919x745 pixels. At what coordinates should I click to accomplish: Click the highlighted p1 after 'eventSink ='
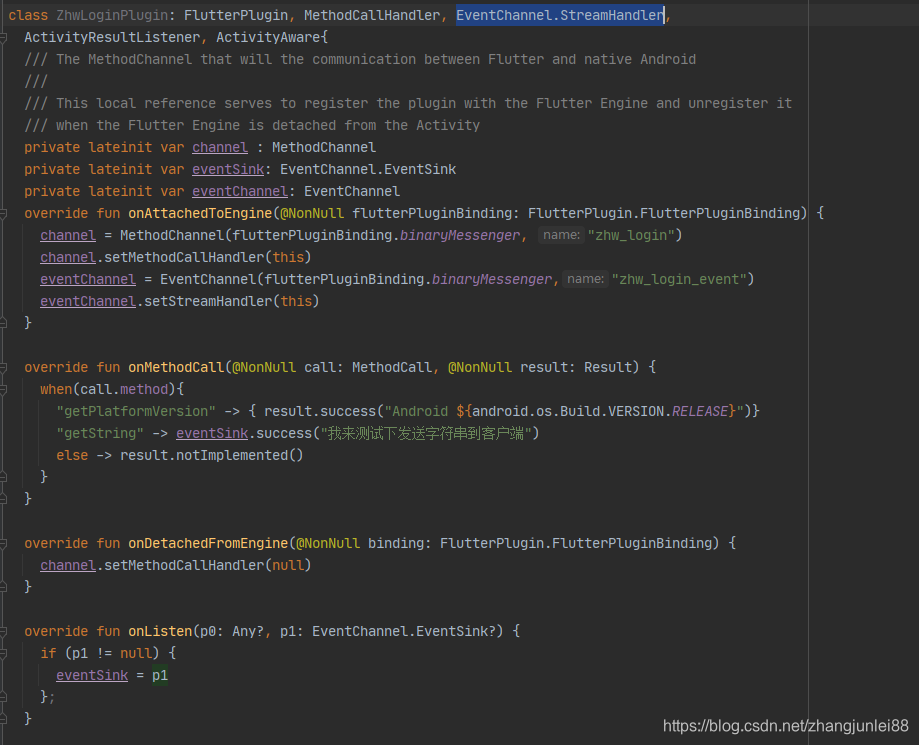160,675
